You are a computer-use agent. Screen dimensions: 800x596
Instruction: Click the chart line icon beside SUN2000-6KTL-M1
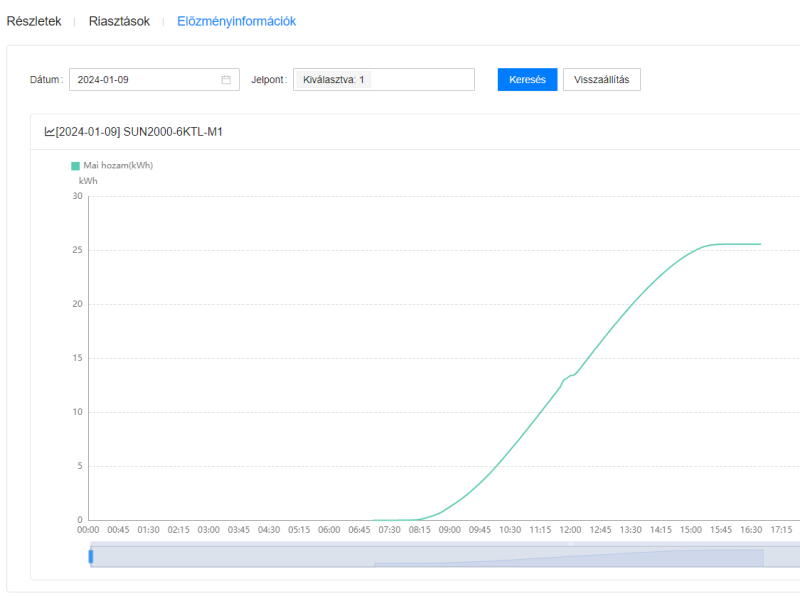pos(50,131)
